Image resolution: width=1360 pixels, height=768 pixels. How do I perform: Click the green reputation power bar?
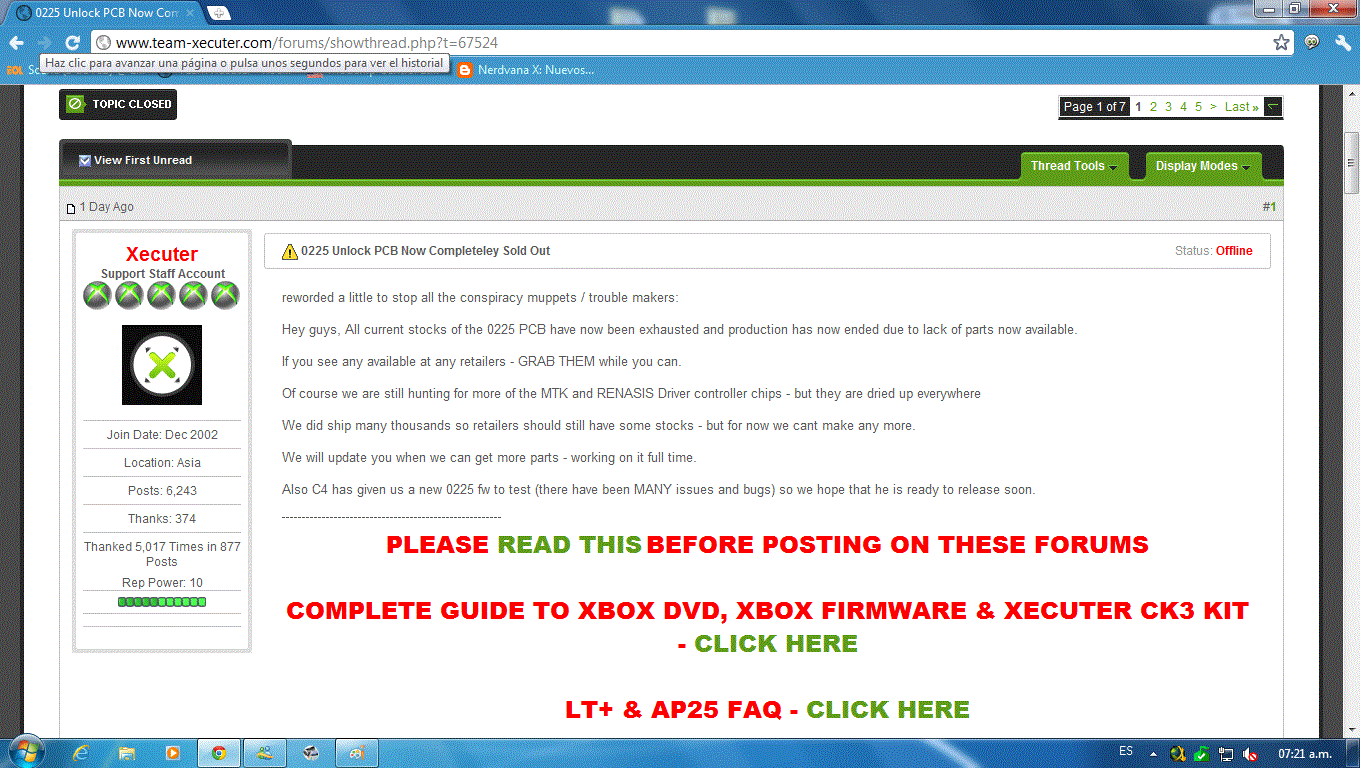(x=162, y=602)
